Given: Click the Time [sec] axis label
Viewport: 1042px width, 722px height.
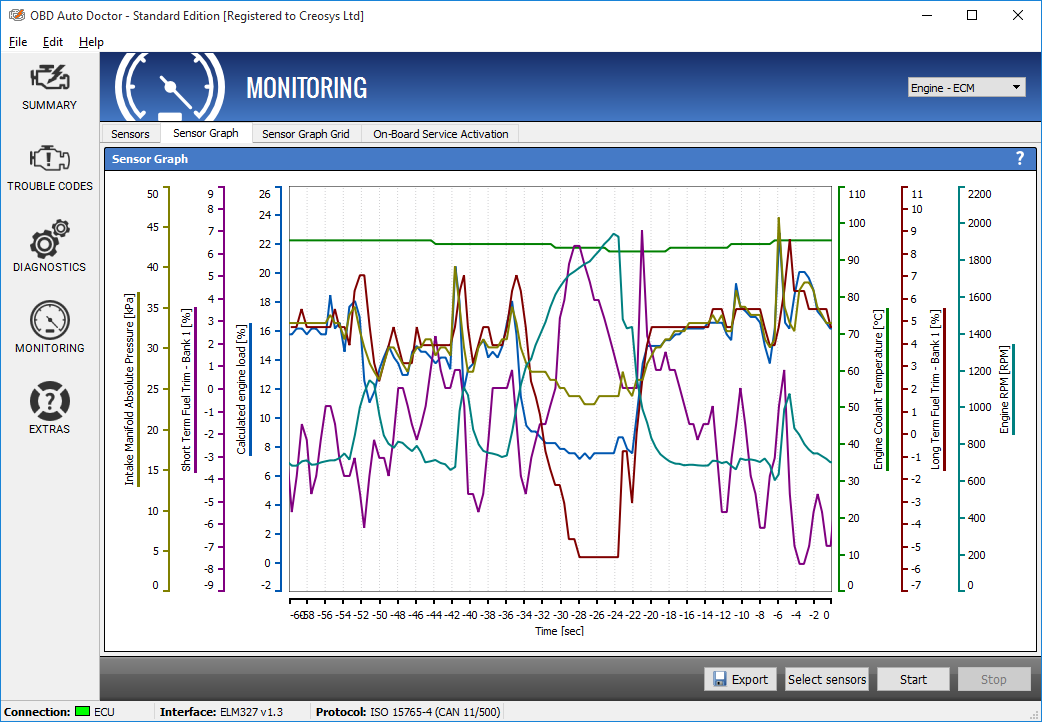Looking at the screenshot, I should [x=560, y=631].
